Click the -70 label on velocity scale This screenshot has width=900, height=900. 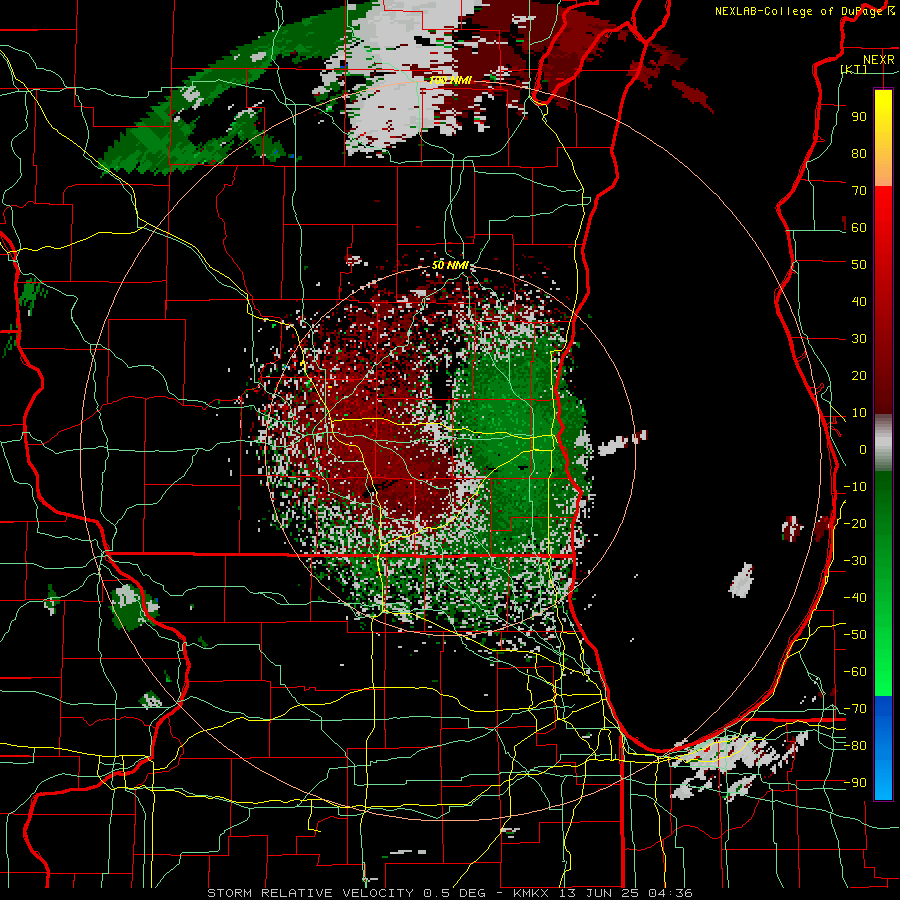point(855,709)
